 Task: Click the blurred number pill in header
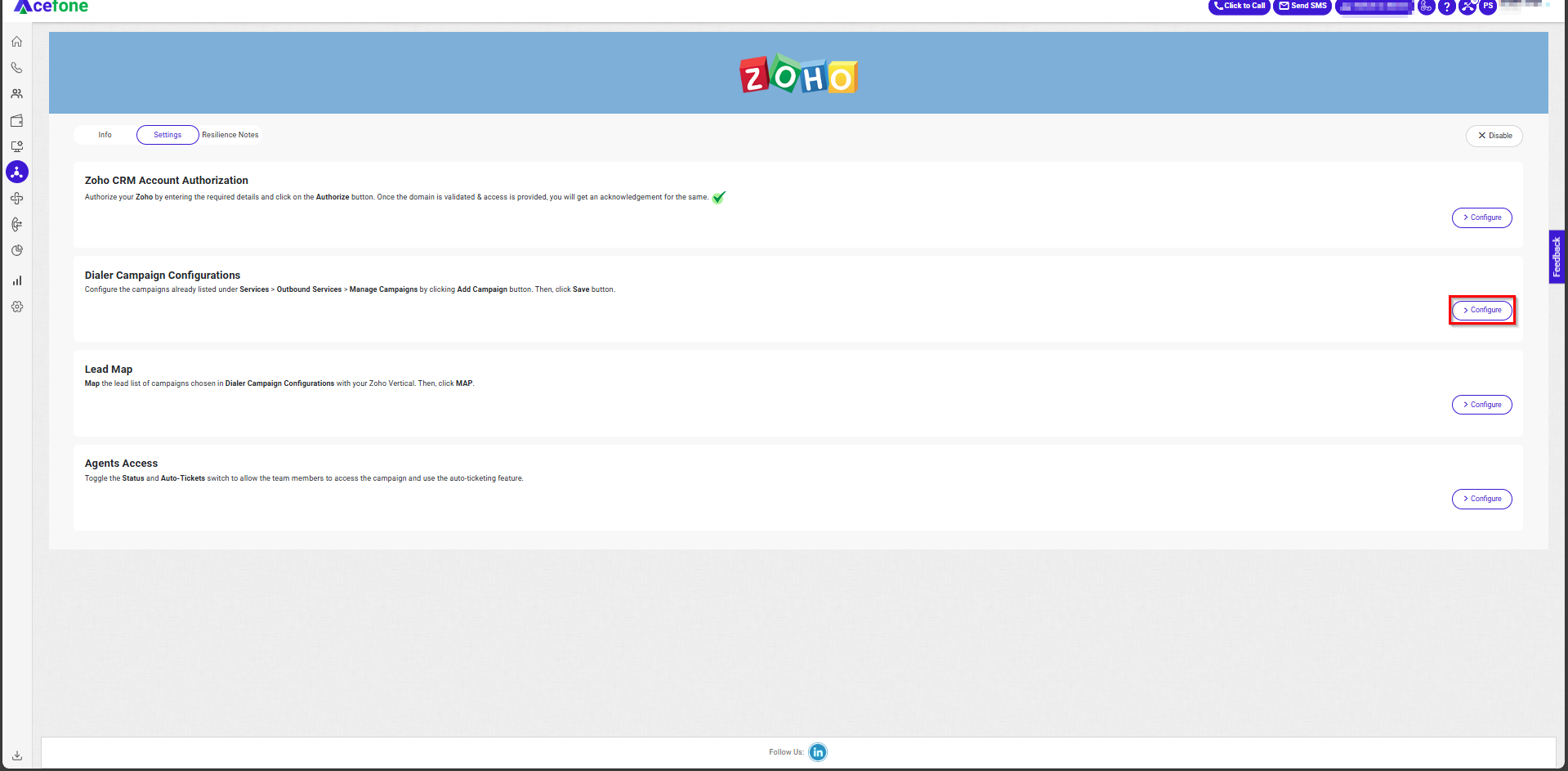[1374, 7]
